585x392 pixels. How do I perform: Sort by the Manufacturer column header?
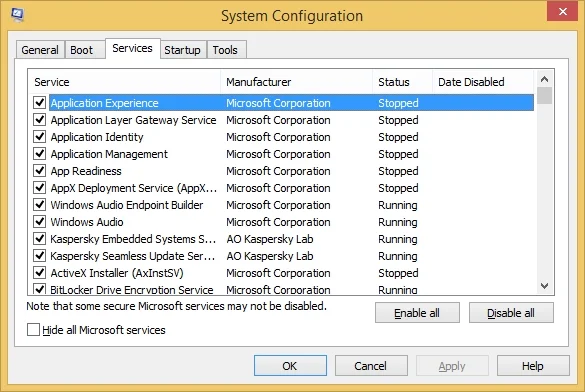(x=297, y=82)
